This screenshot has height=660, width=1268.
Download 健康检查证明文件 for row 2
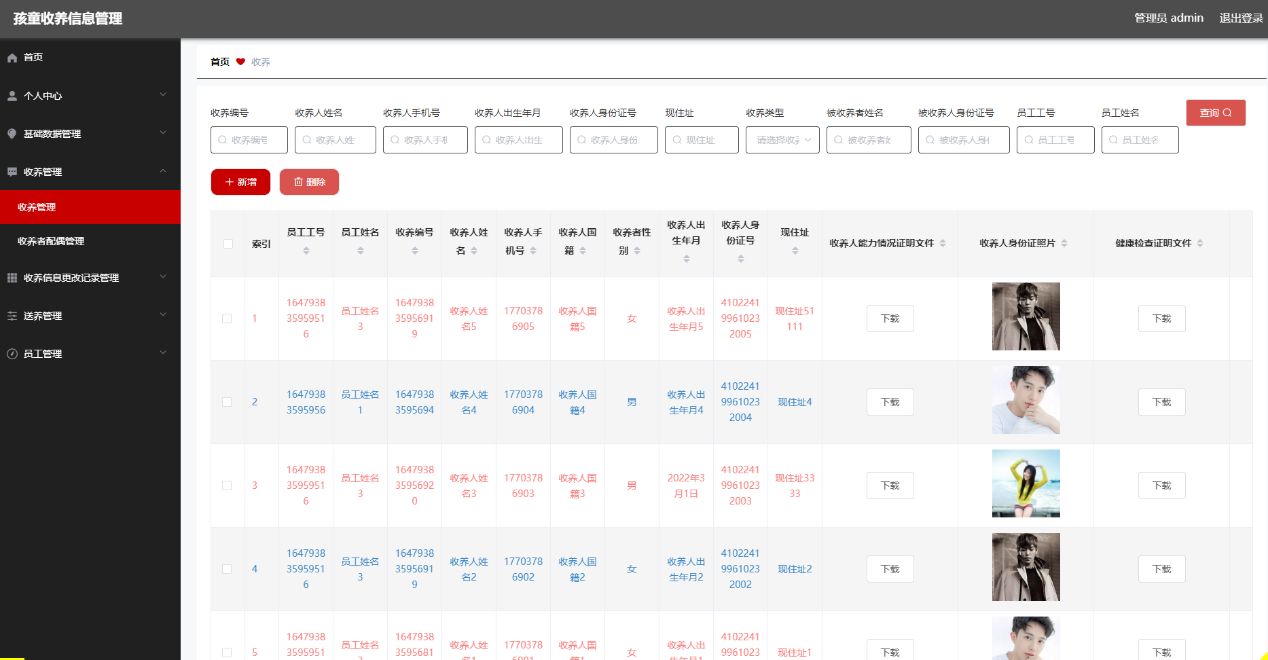(x=1162, y=402)
